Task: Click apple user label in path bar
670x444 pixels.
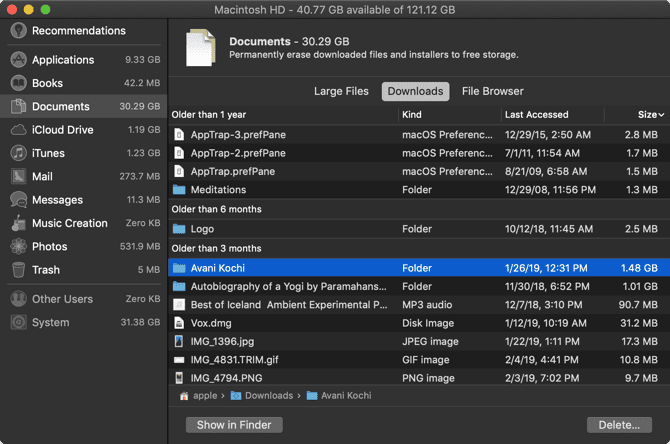Action: coord(205,396)
